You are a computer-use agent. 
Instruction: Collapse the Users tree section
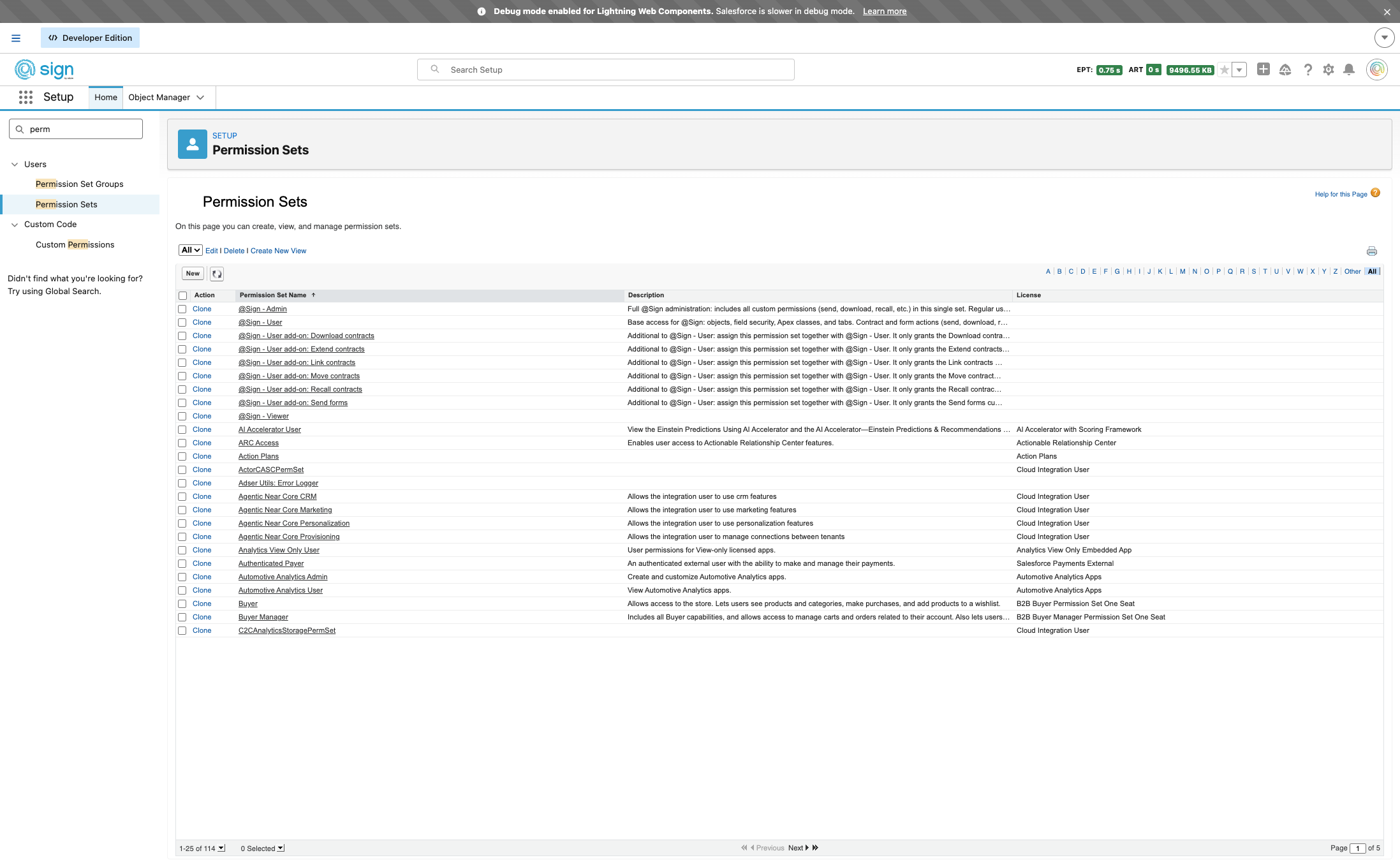pyautogui.click(x=15, y=165)
